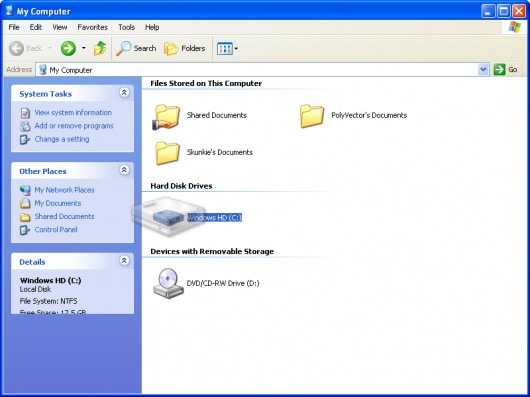Select Skunkie's Documents folder icon

tap(167, 153)
